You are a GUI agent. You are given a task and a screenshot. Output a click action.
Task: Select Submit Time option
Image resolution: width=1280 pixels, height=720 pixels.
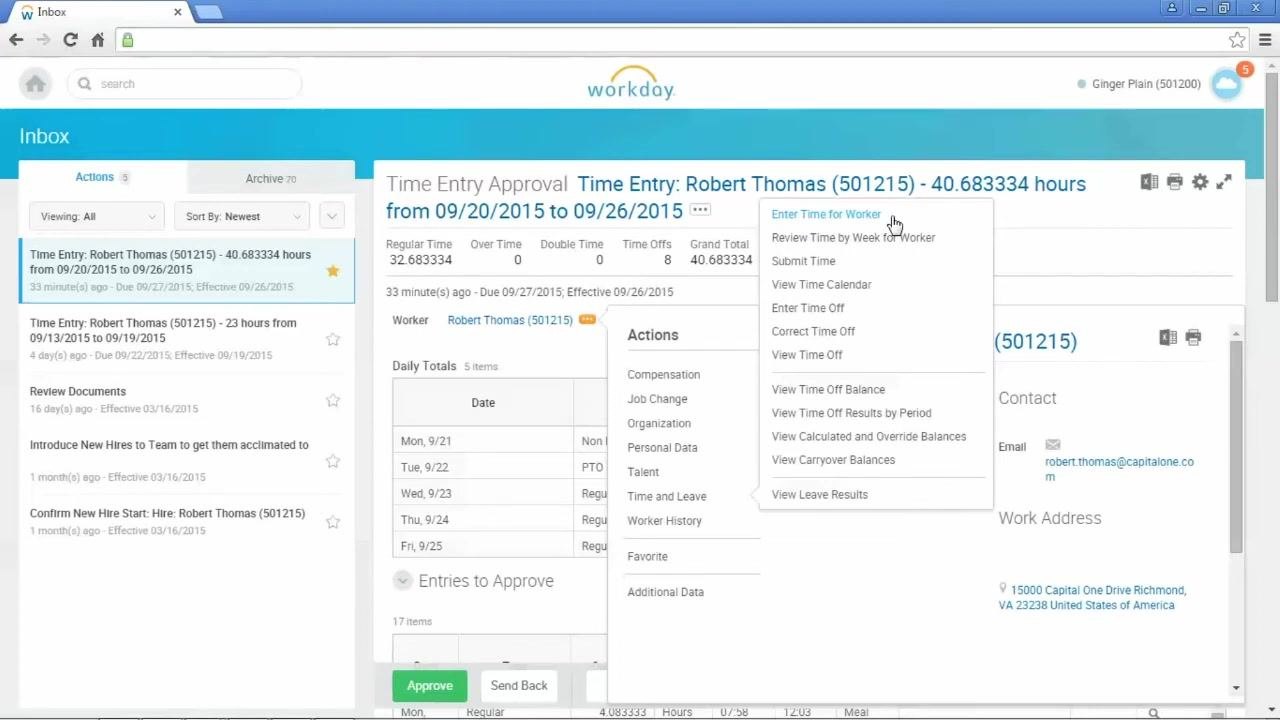pyautogui.click(x=803, y=261)
